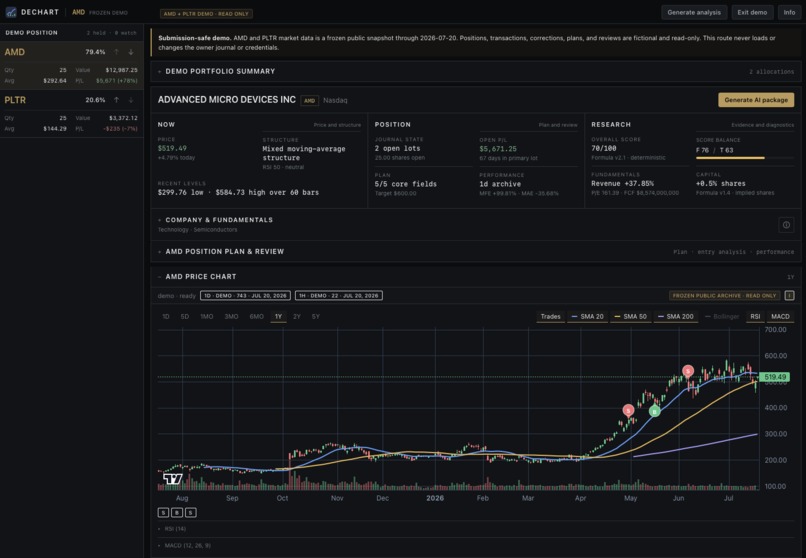The image size is (806, 558).
Task: Click '2 open lots' journal state
Action: [x=397, y=148]
